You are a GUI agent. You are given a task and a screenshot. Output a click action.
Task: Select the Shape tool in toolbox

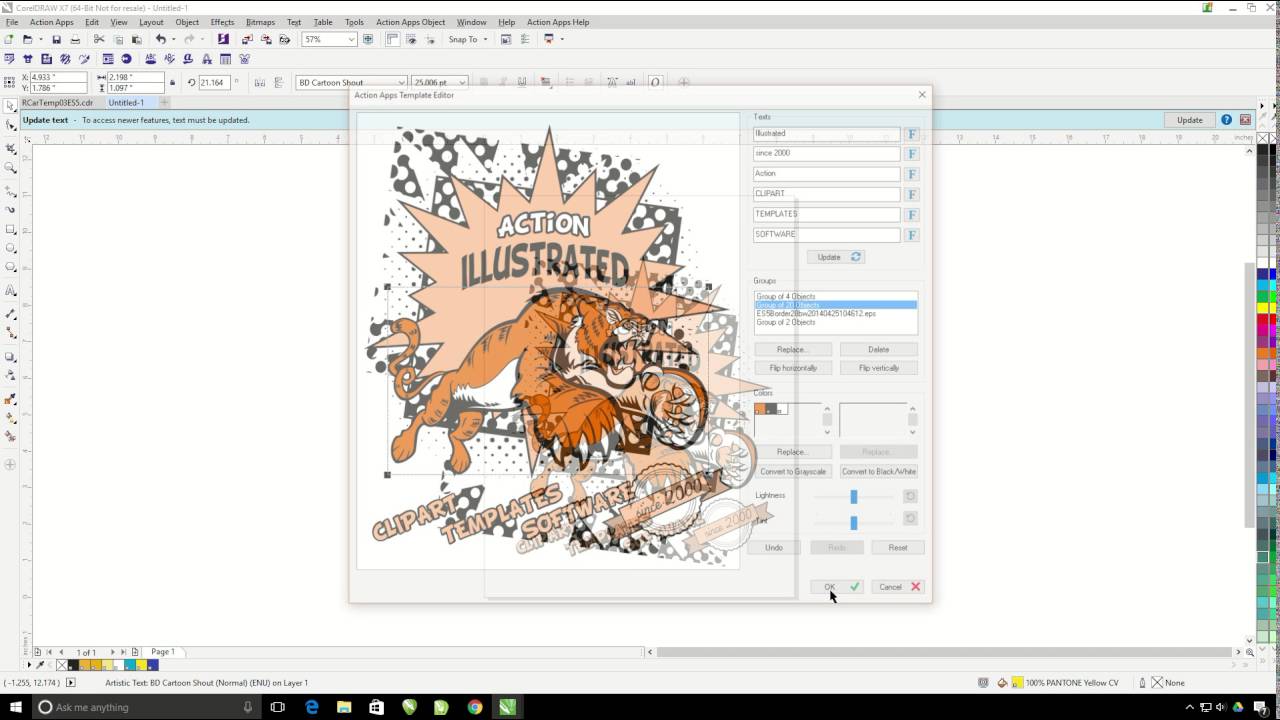click(11, 127)
